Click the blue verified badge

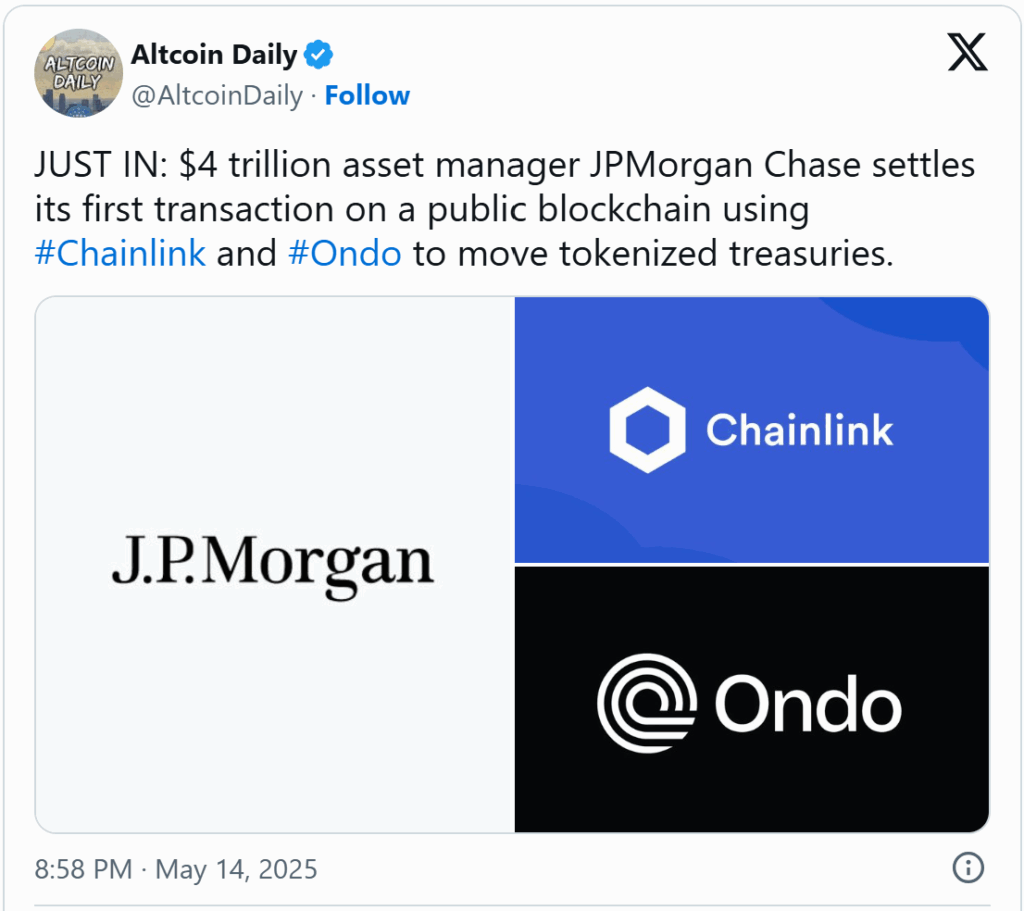point(319,54)
